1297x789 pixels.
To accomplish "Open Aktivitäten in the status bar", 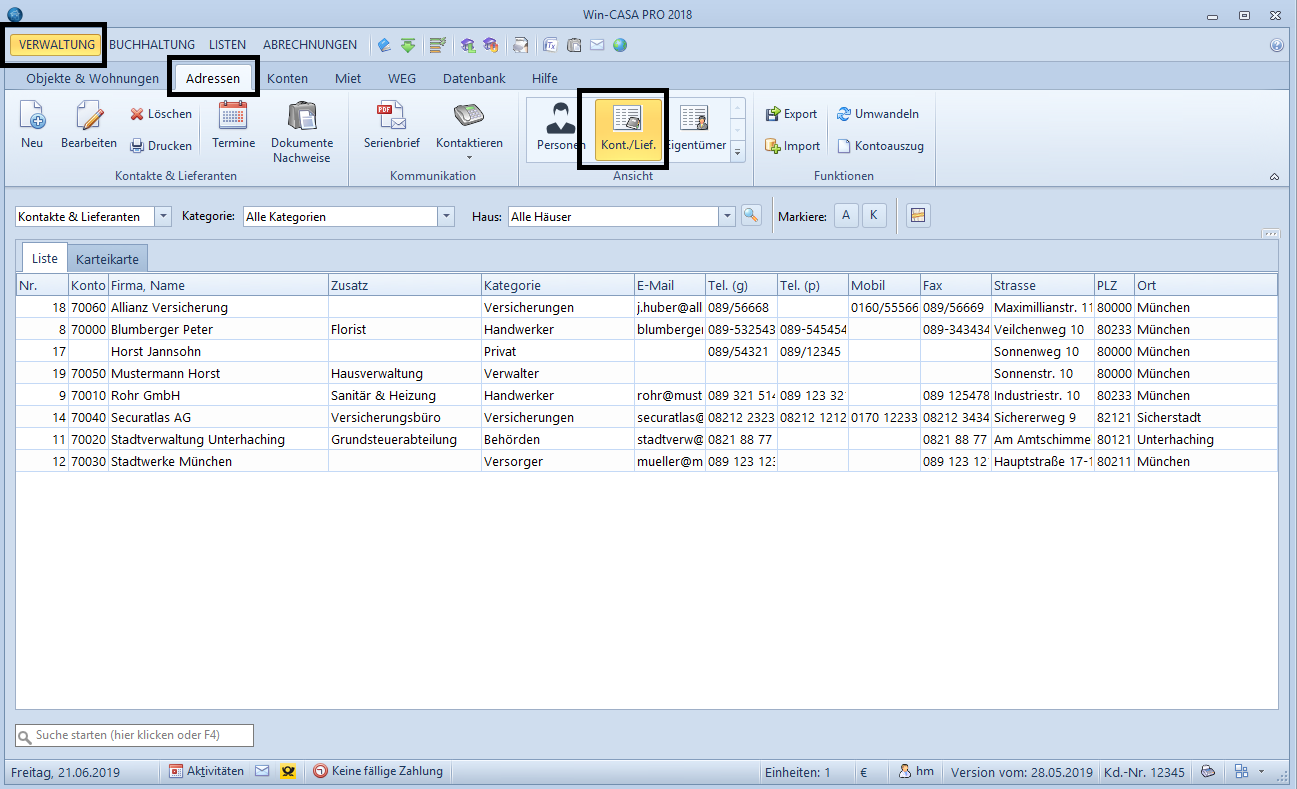I will [x=207, y=771].
